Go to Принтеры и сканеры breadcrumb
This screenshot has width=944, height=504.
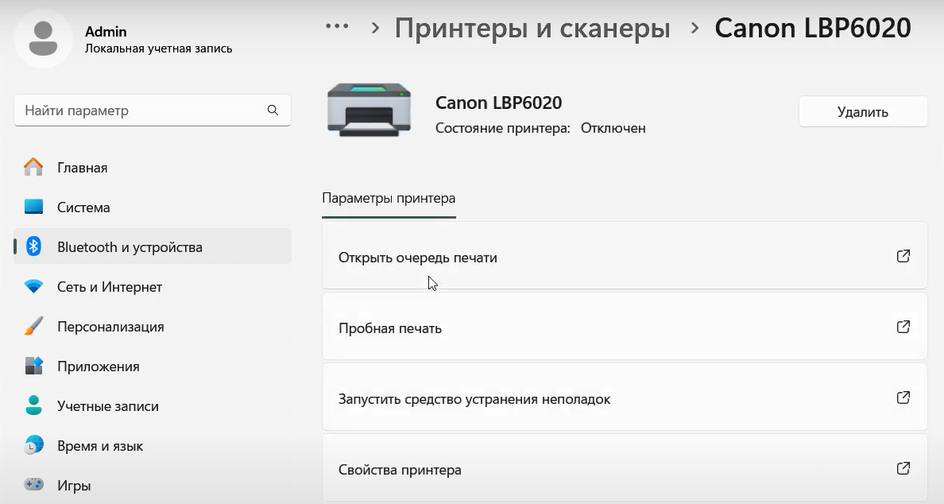tap(532, 28)
